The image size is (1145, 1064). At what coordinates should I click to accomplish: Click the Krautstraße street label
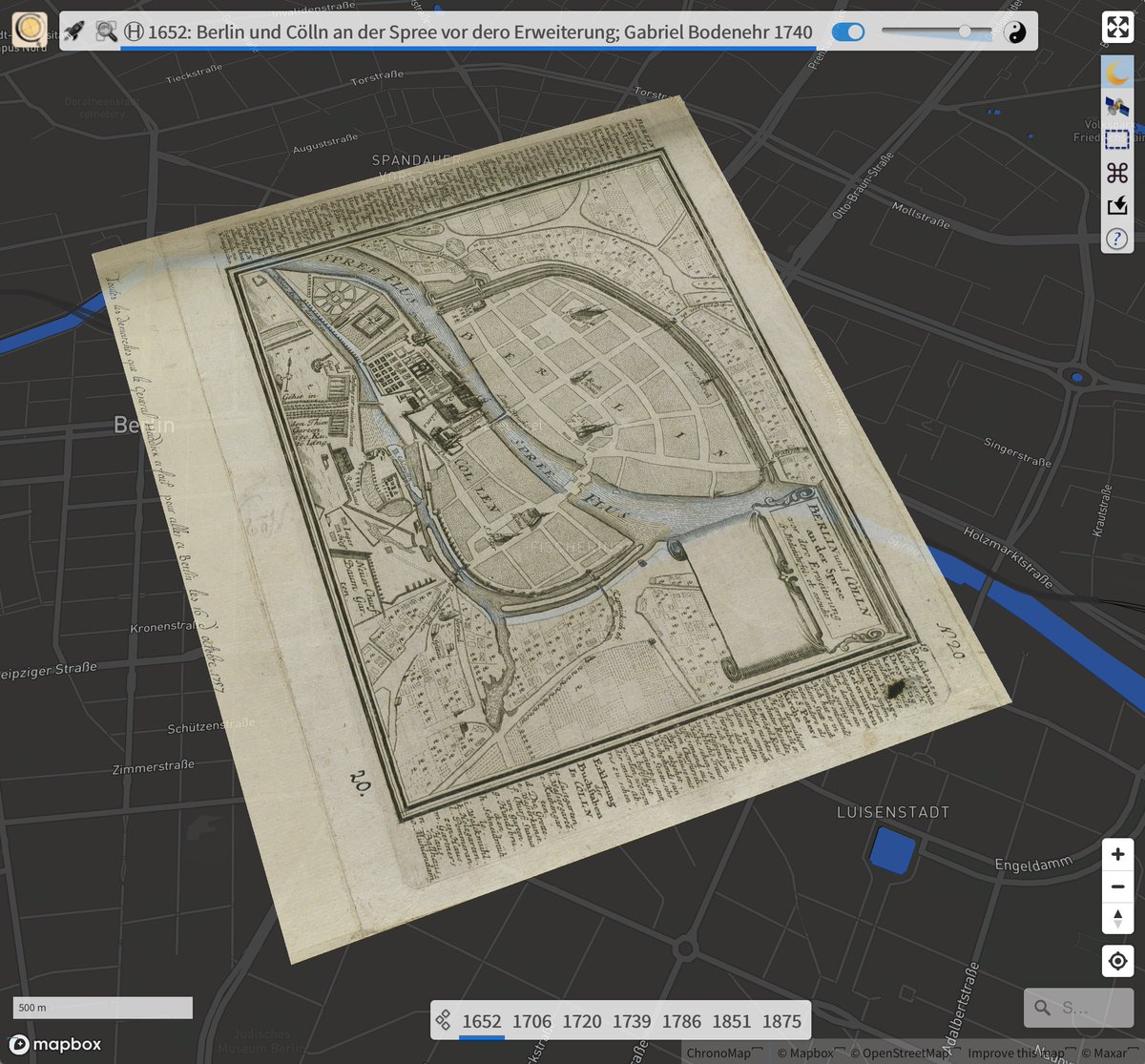point(1104,511)
